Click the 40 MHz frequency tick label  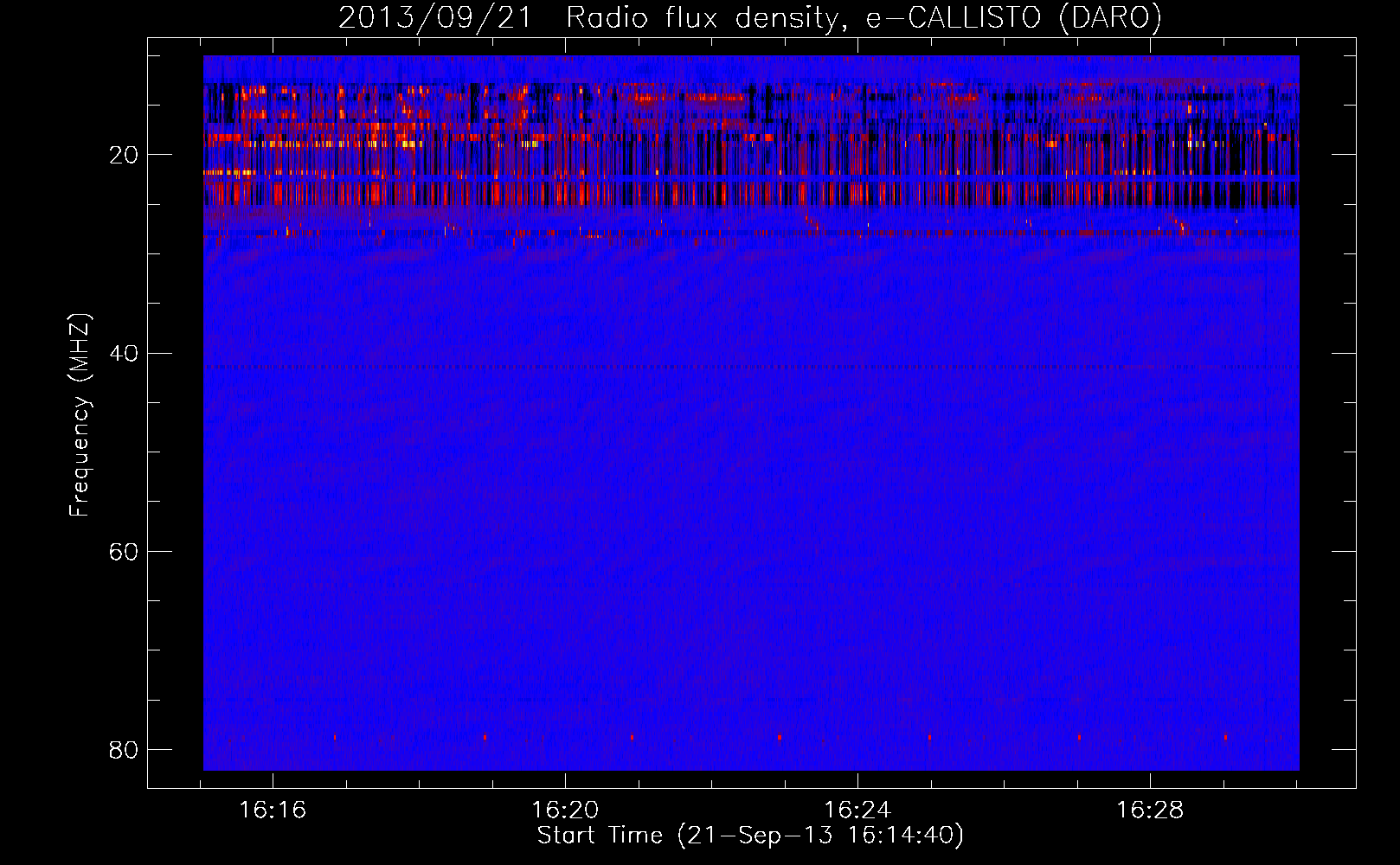124,354
